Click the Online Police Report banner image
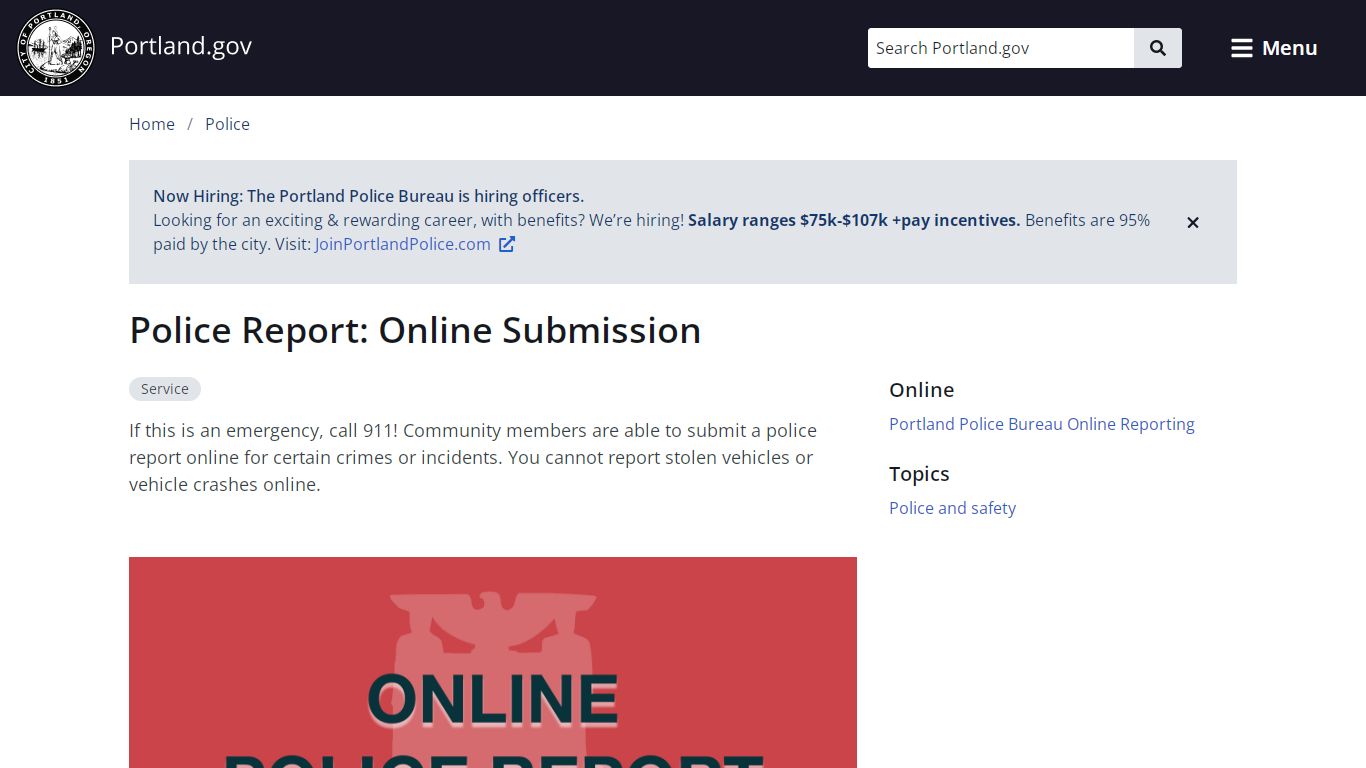1366x768 pixels. point(493,662)
